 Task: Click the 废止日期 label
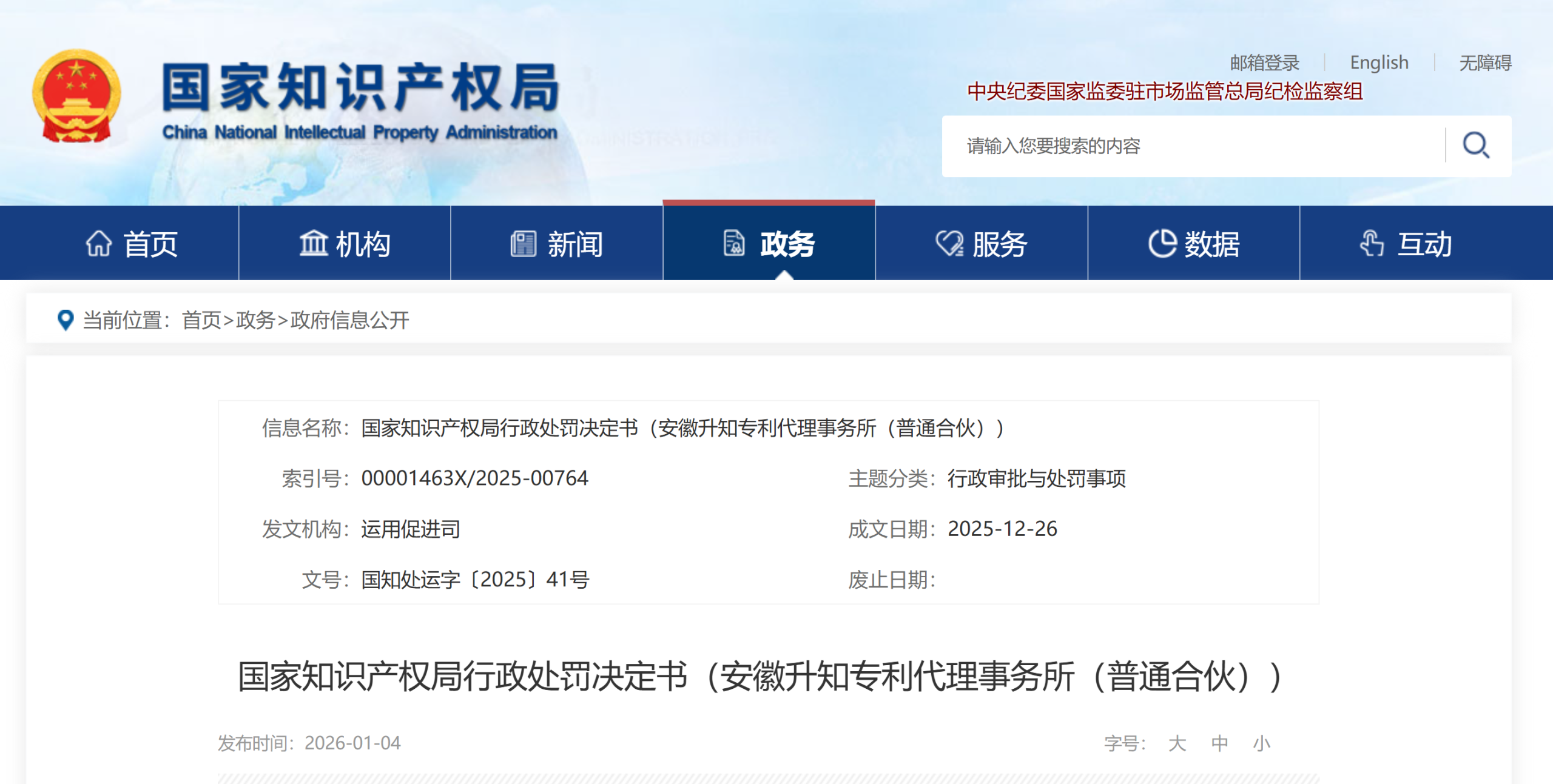[892, 580]
